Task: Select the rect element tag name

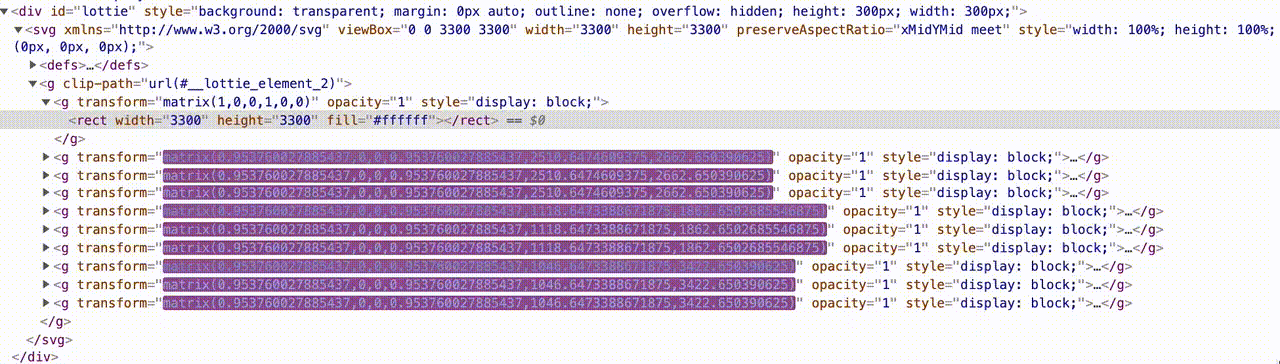Action: (x=91, y=120)
